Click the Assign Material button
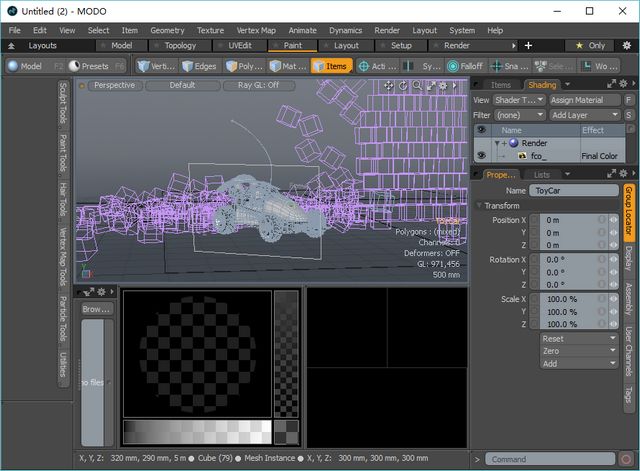640x471 pixels. coord(584,100)
